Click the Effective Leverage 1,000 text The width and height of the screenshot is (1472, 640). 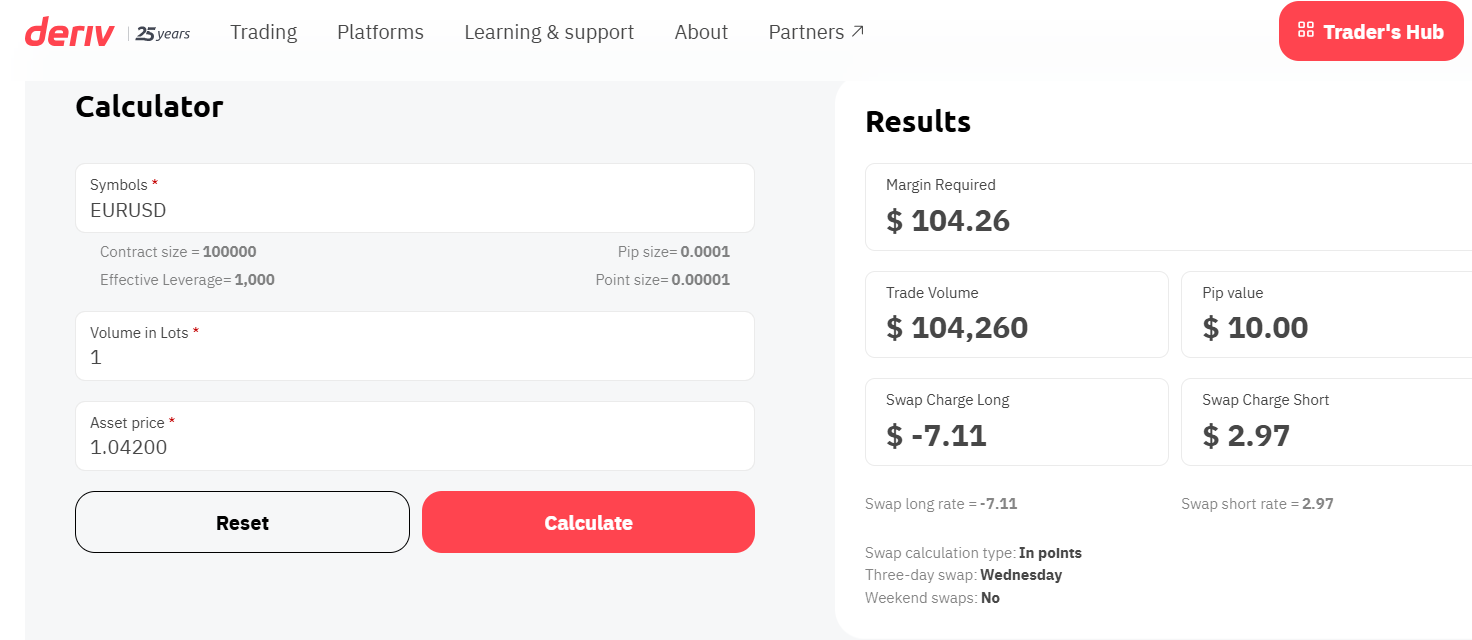click(x=187, y=280)
